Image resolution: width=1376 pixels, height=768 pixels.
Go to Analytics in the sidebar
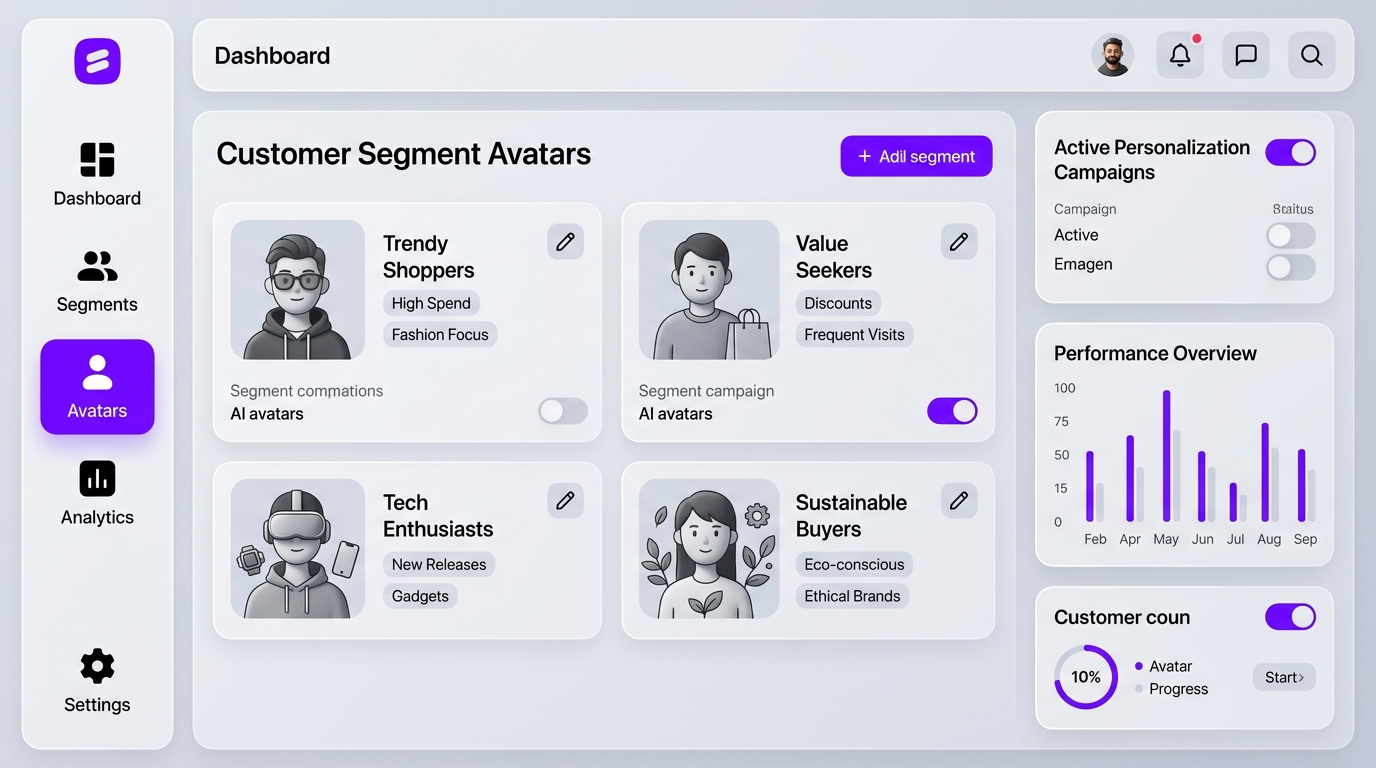coord(97,493)
